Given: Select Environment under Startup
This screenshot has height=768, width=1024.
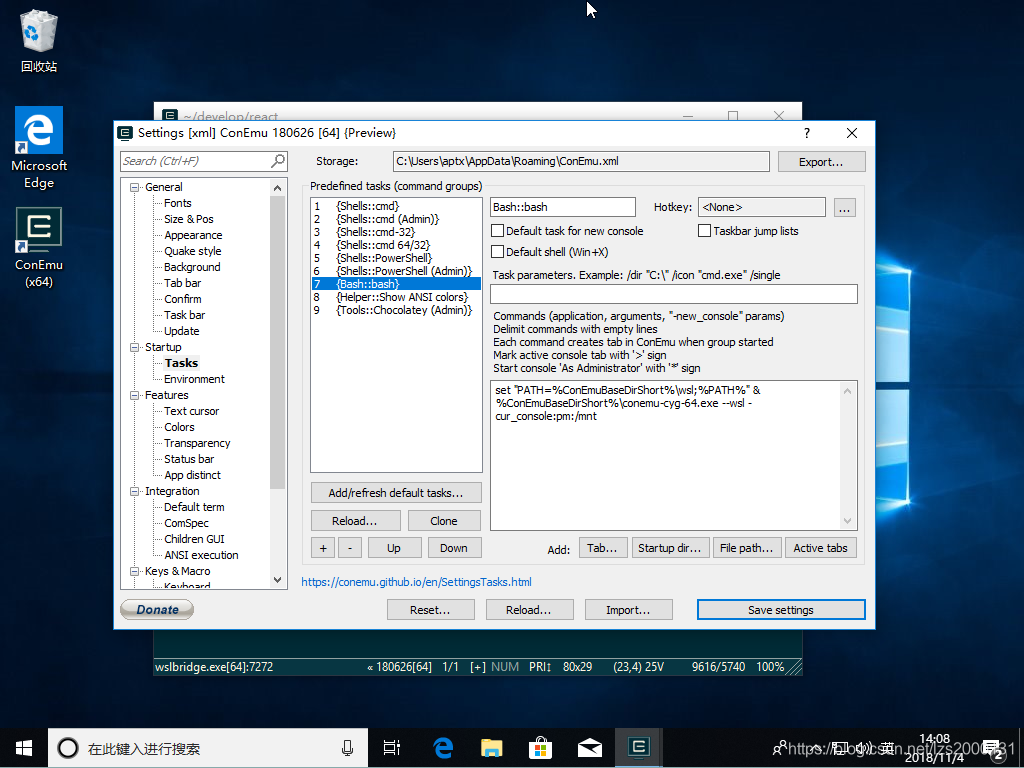Looking at the screenshot, I should pyautogui.click(x=195, y=379).
